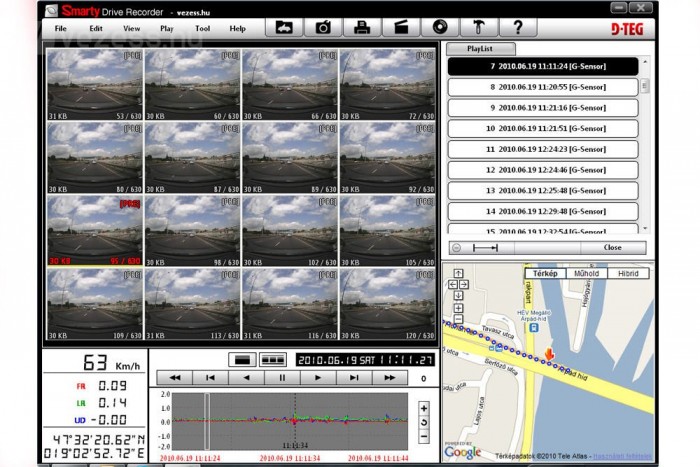
Task: Click the Close button below playlist
Action: click(x=612, y=247)
